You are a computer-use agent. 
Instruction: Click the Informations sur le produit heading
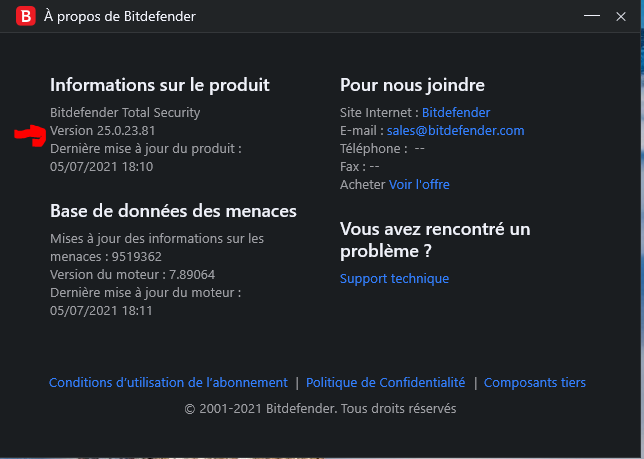(x=159, y=85)
